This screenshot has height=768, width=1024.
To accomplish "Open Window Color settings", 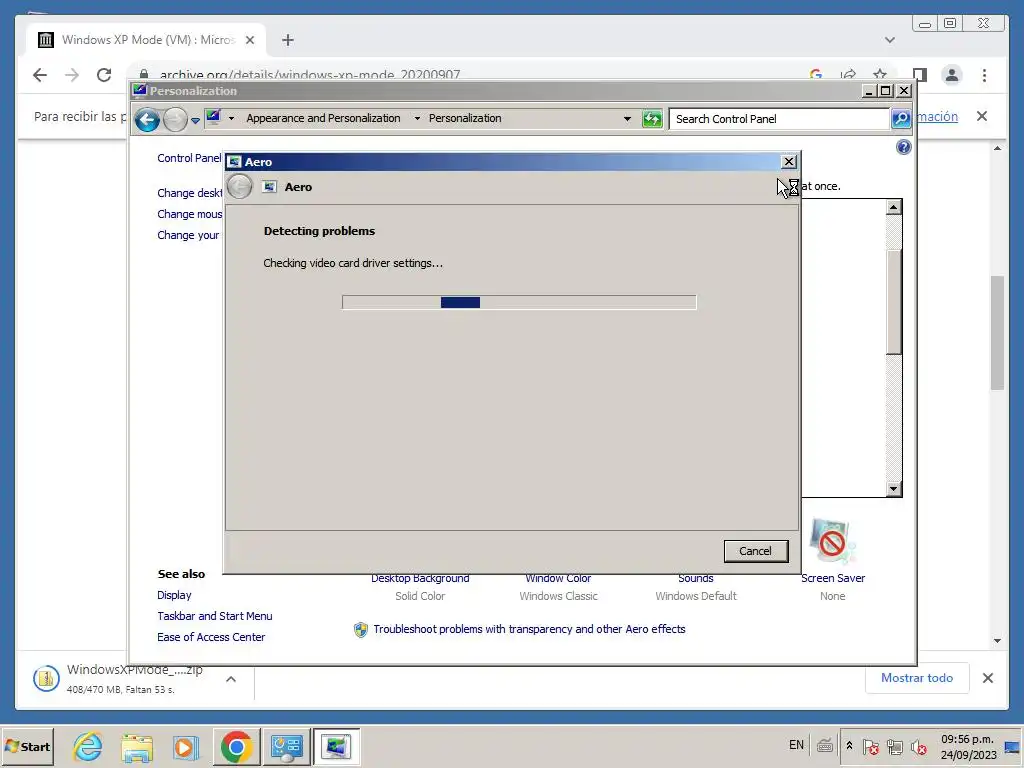I will (x=558, y=579).
